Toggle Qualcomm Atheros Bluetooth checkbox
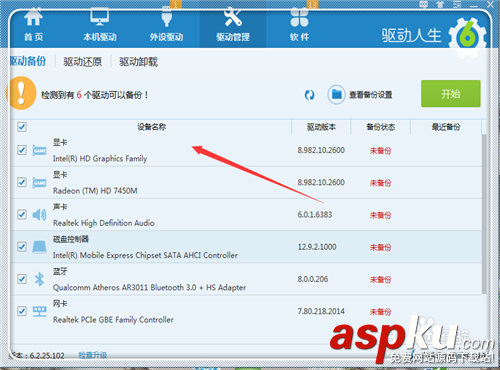The image size is (500, 370). [22, 279]
